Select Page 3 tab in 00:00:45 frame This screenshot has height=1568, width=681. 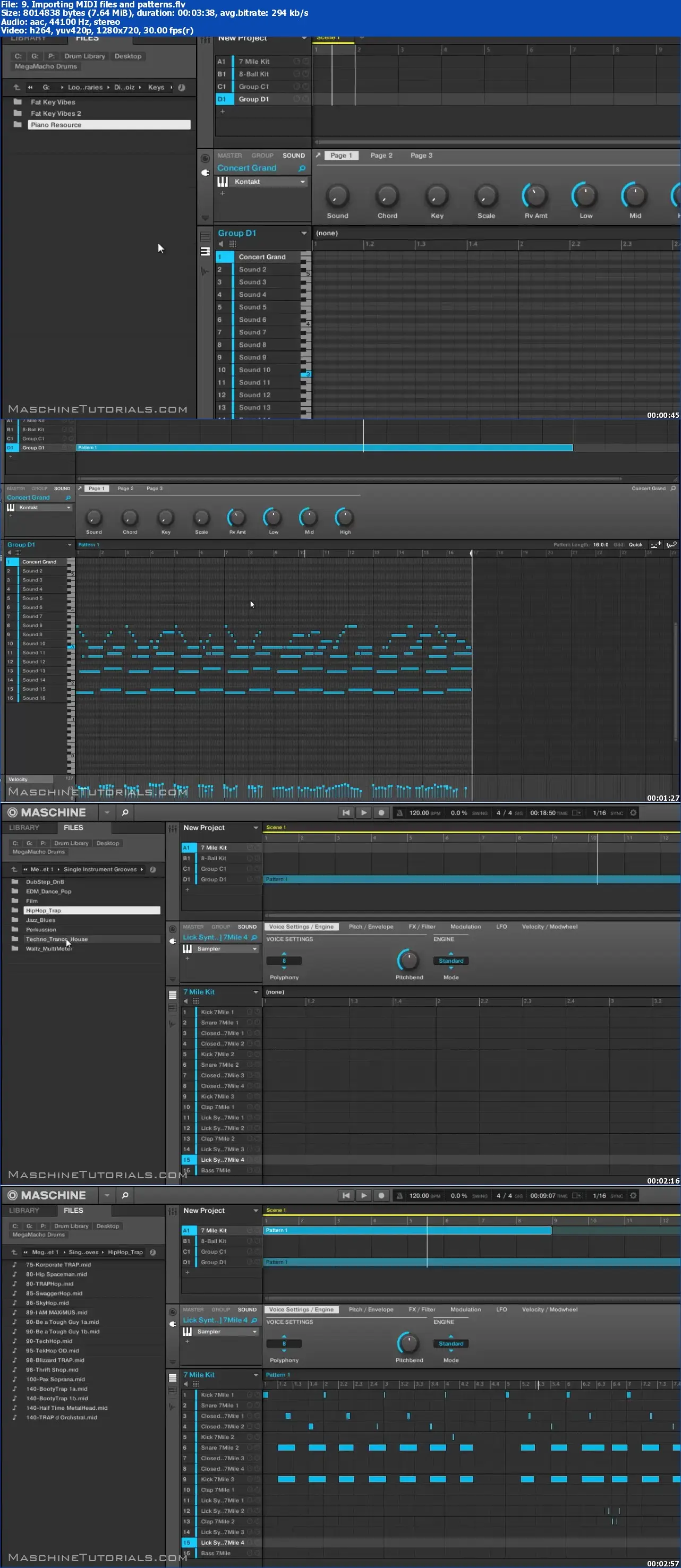click(x=422, y=155)
